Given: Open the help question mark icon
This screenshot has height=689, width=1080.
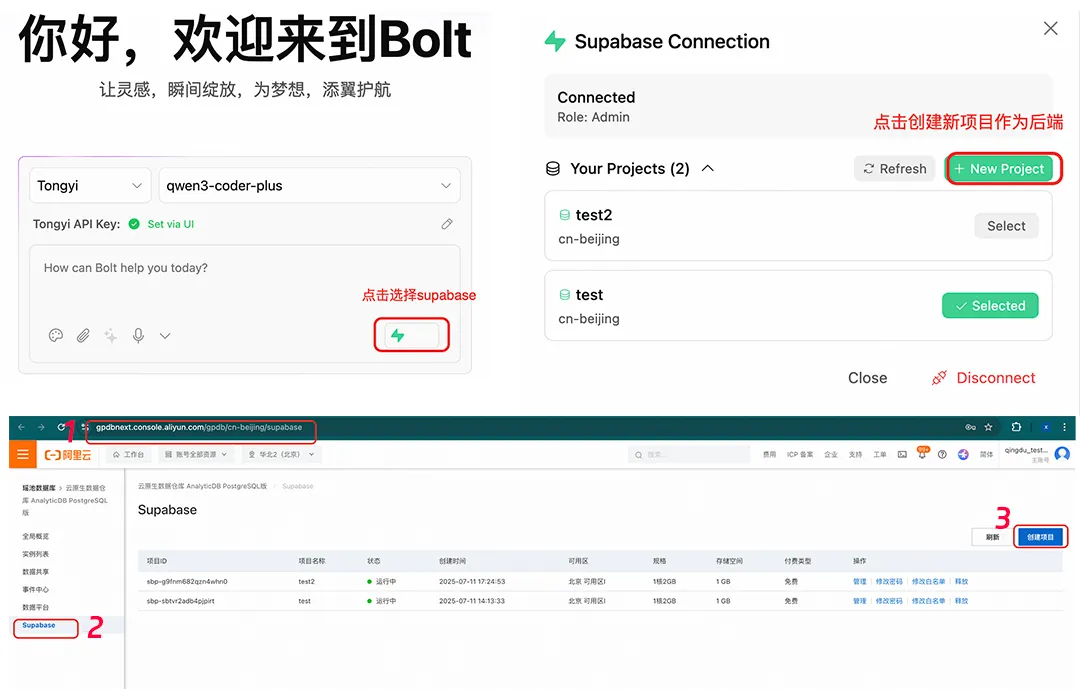Looking at the screenshot, I should point(942,455).
